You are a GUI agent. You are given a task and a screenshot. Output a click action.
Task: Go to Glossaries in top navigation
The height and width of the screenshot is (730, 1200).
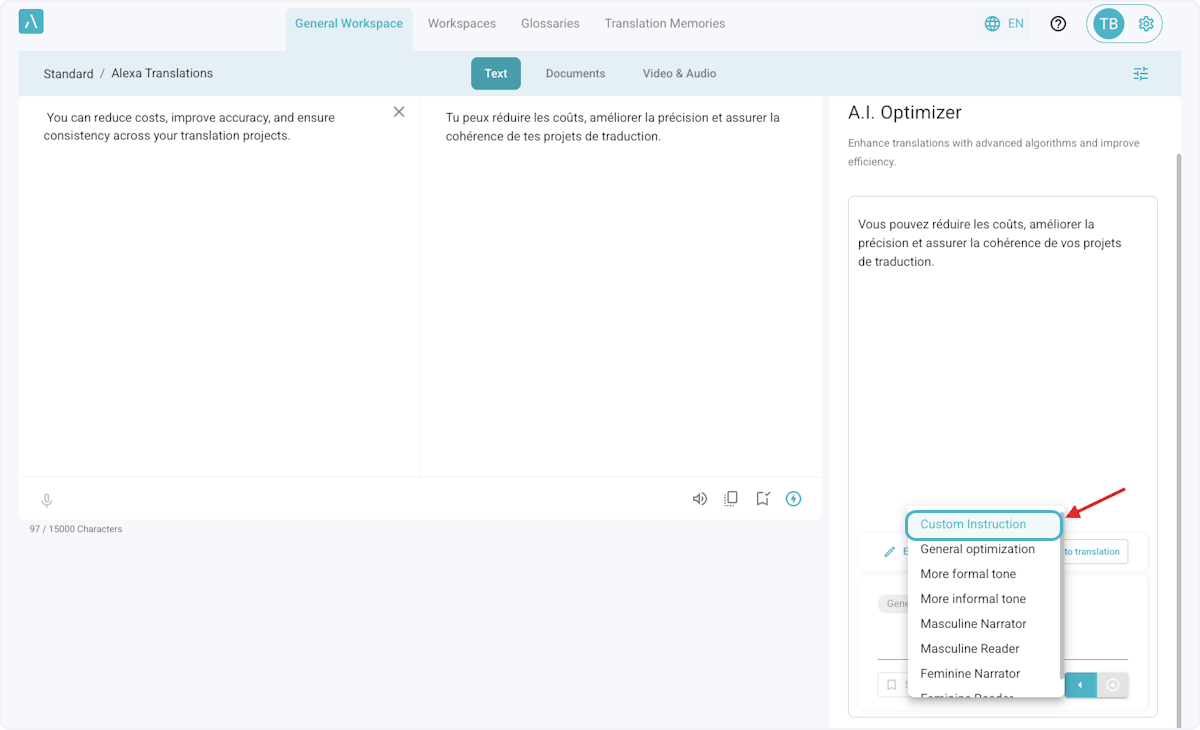pyautogui.click(x=550, y=24)
